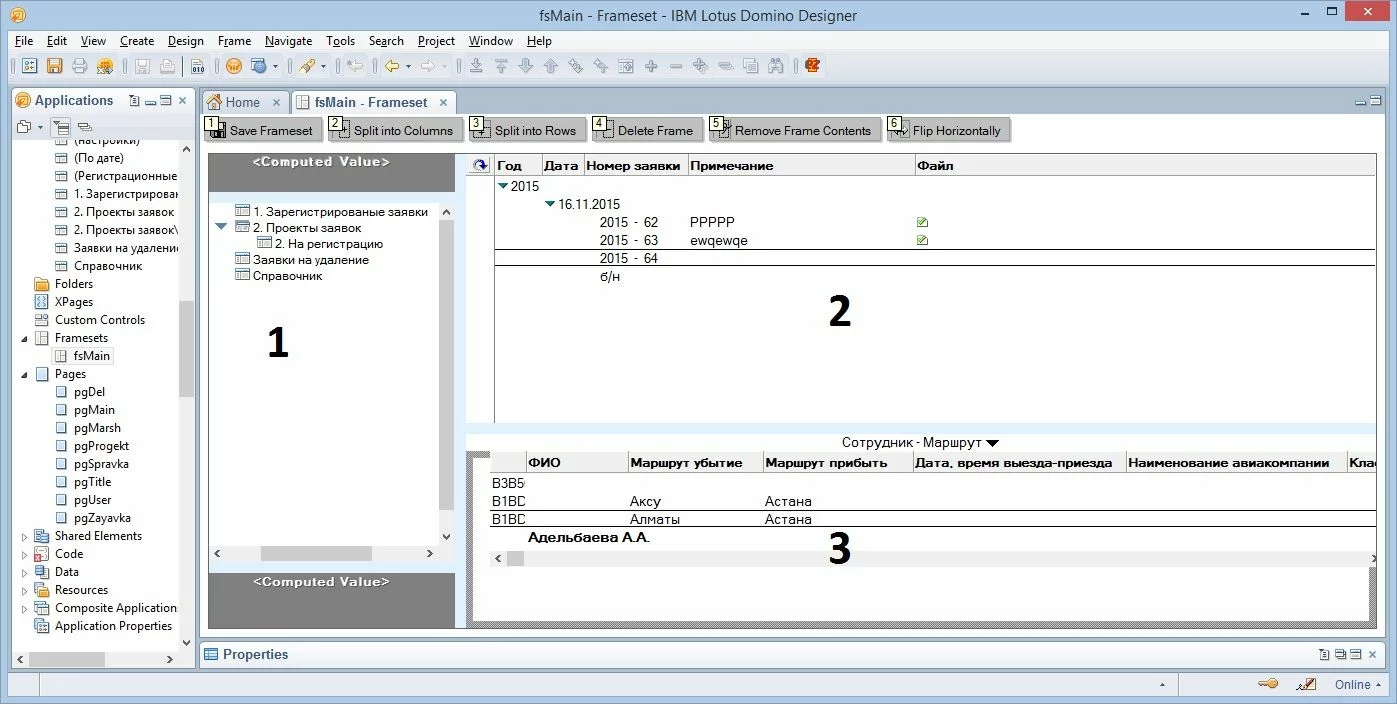Click the refresh icon in the view header

point(480,166)
